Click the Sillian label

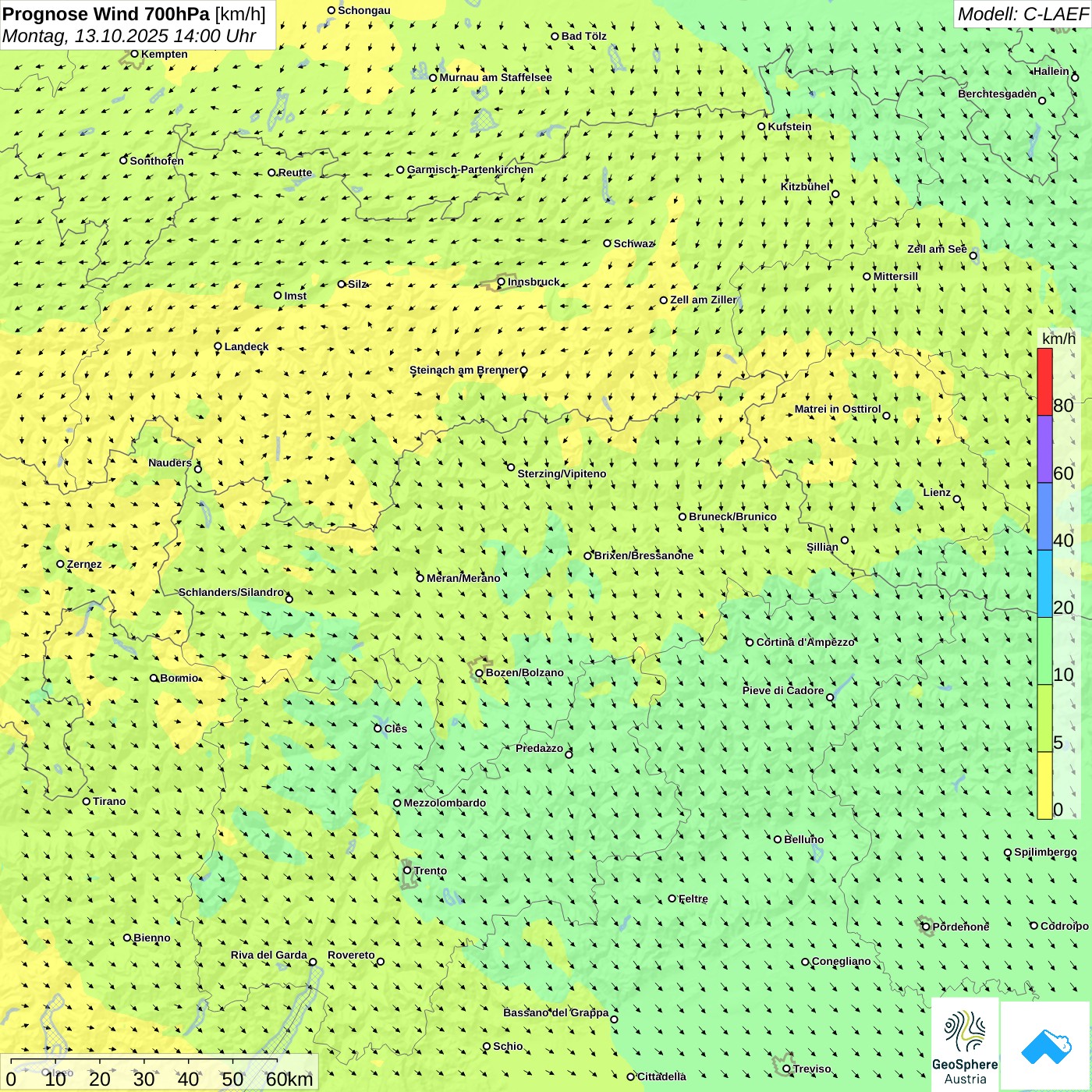click(822, 547)
